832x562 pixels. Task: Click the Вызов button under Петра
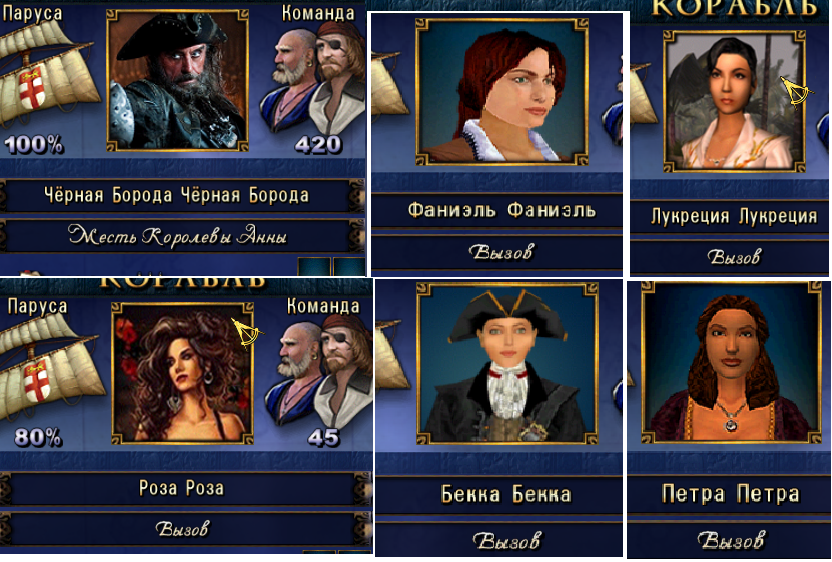729,540
